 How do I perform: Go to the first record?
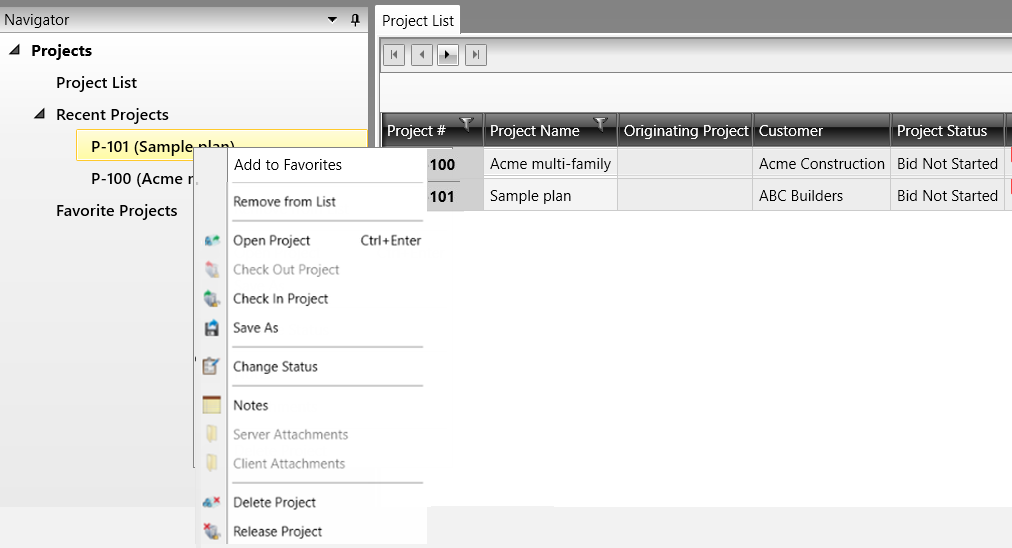394,55
